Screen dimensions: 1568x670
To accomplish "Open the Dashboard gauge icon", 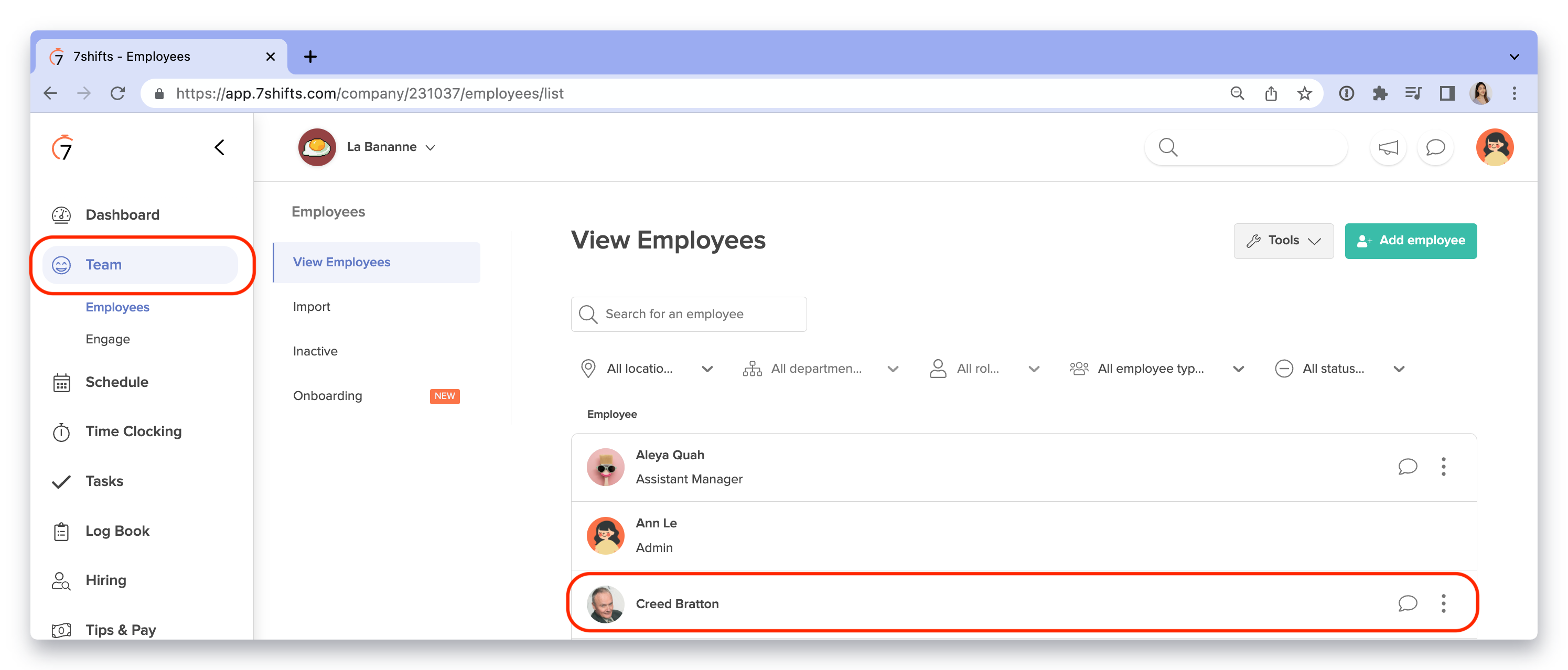I will pos(61,215).
